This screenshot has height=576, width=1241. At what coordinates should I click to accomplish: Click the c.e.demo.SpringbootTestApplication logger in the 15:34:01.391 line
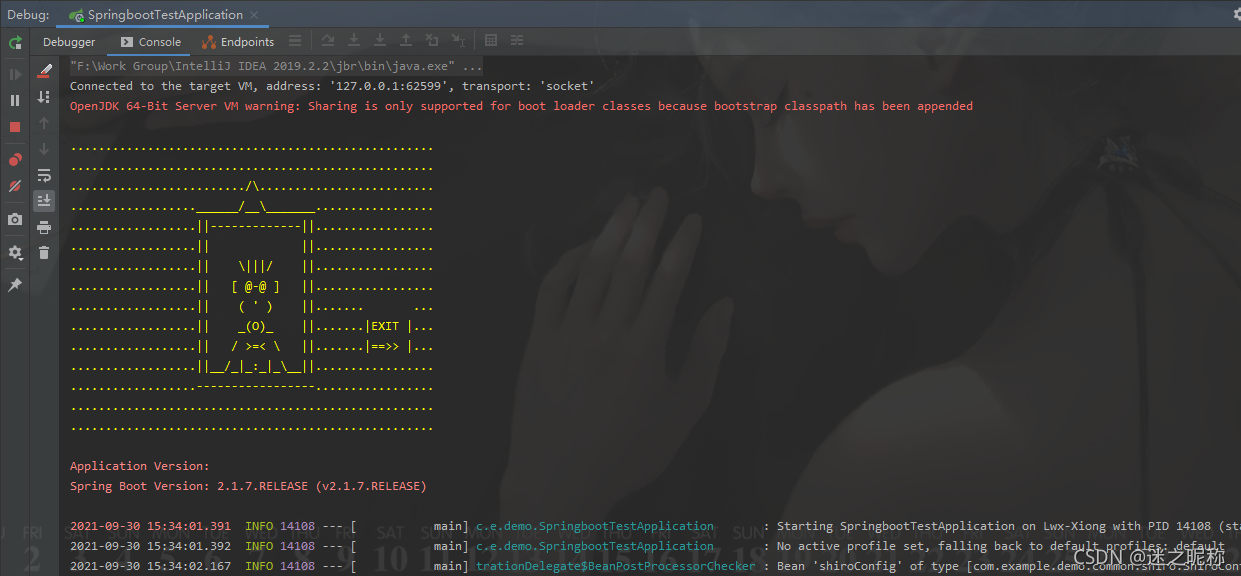(595, 526)
